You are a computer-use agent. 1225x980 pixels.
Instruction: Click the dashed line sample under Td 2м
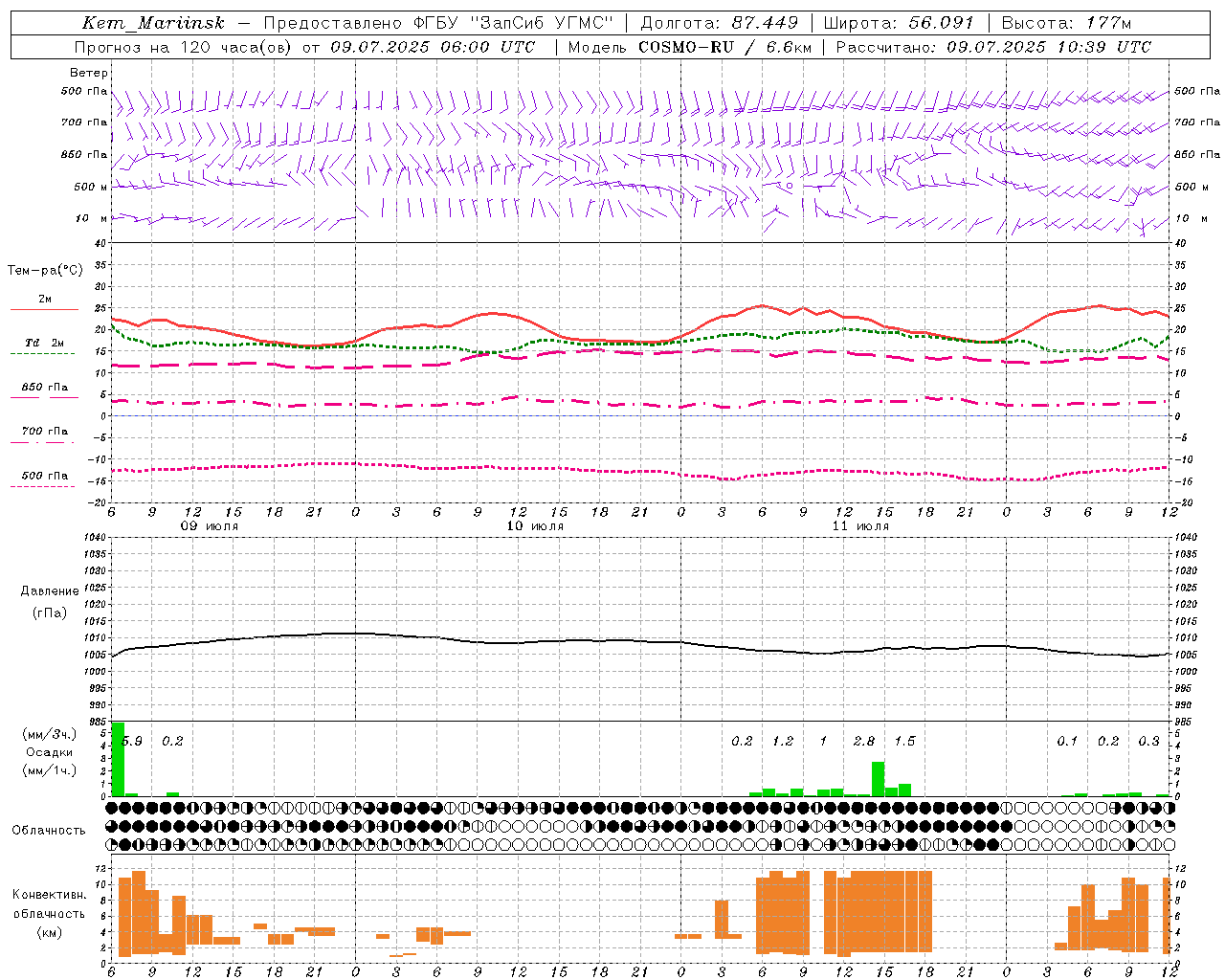point(42,354)
